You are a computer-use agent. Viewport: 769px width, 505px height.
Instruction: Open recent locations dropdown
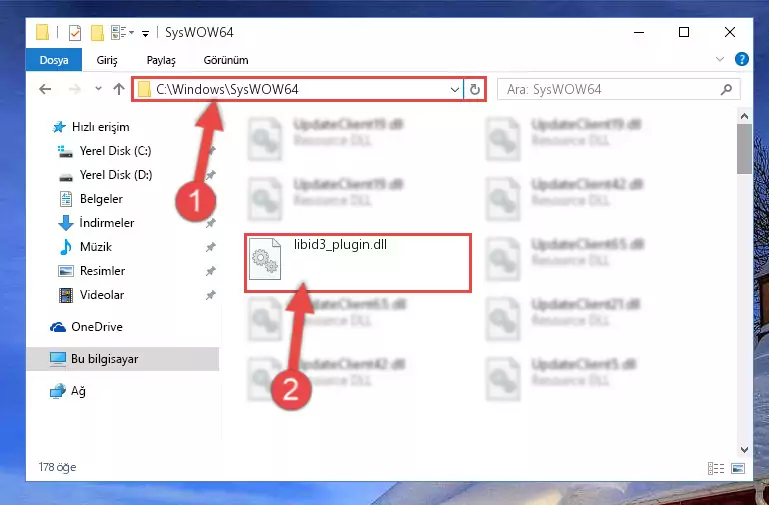click(98, 89)
